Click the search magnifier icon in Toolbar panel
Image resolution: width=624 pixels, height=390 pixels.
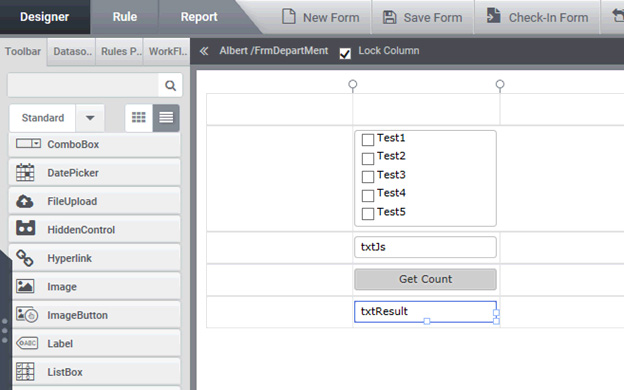coord(170,85)
